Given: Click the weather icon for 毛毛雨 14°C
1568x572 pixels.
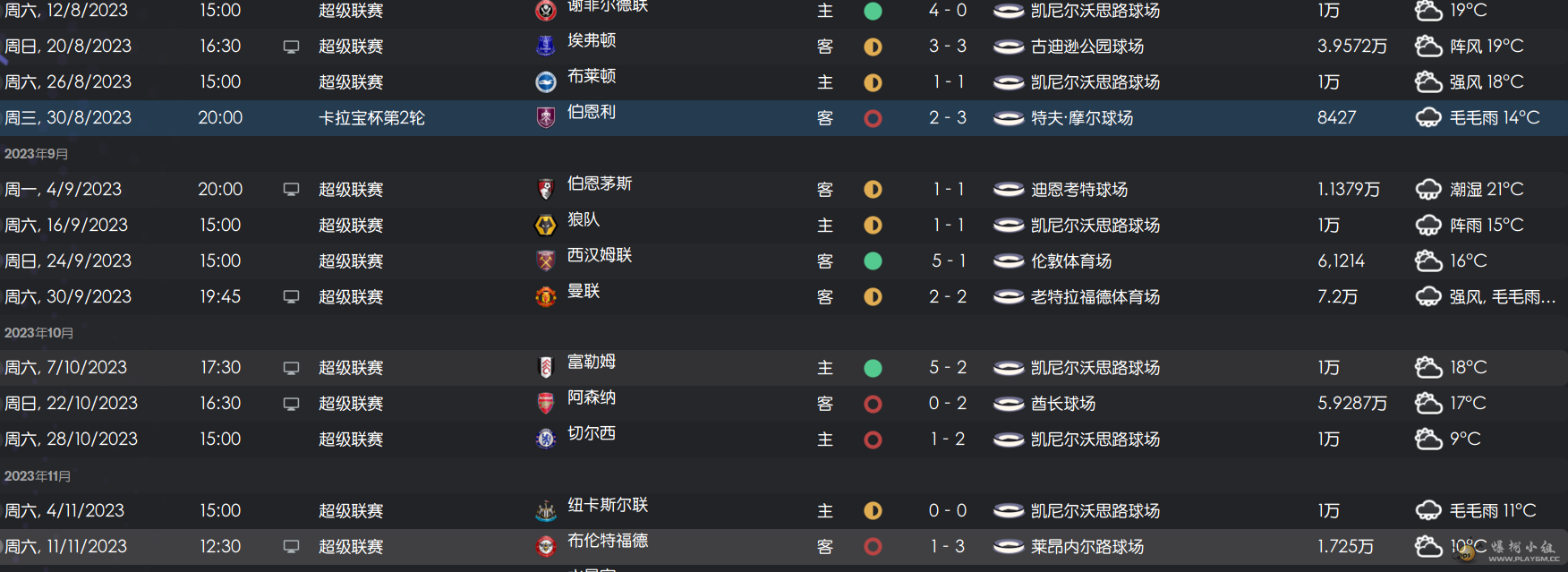Looking at the screenshot, I should pos(1428,117).
